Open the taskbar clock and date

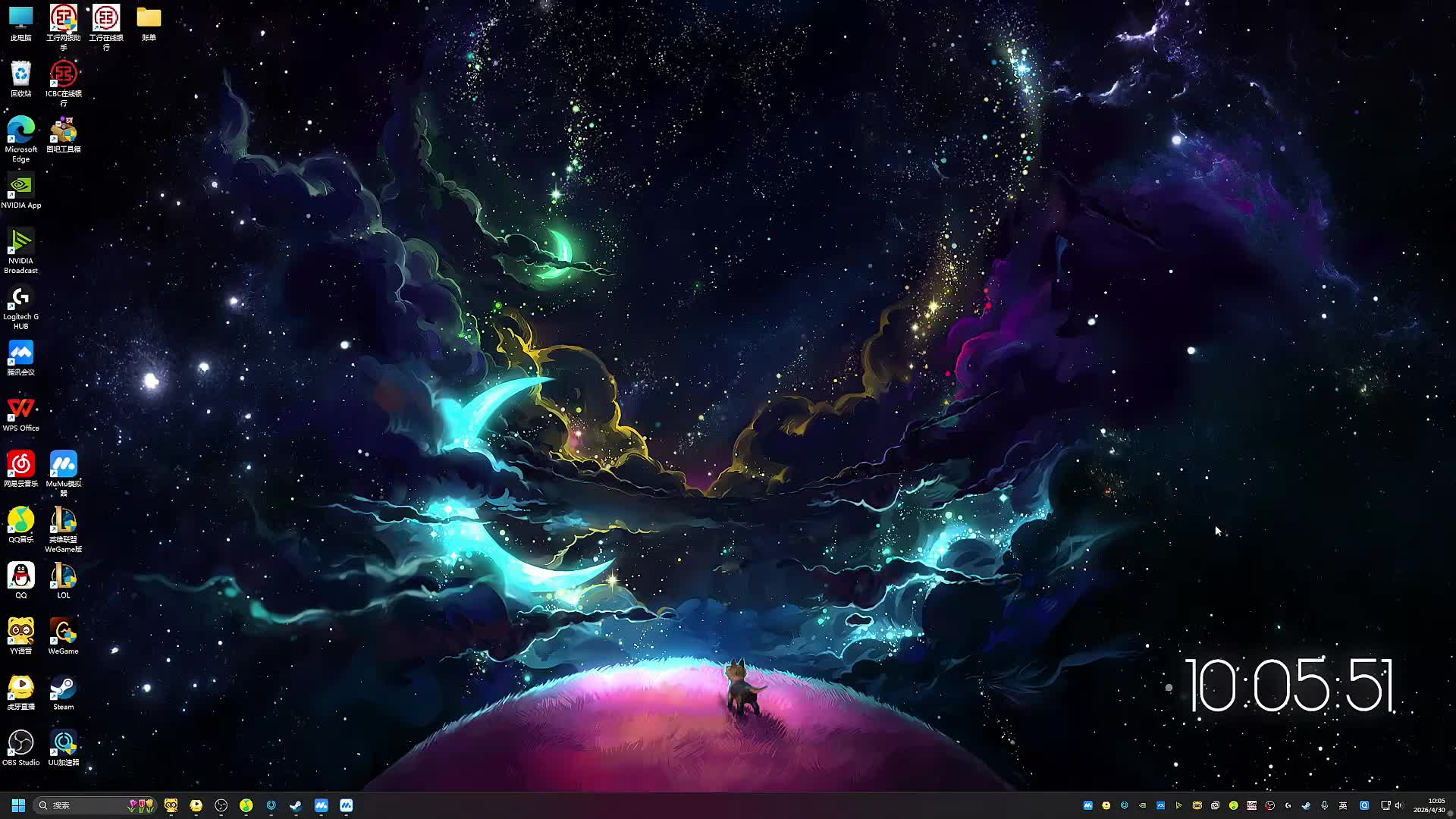pyautogui.click(x=1429, y=805)
